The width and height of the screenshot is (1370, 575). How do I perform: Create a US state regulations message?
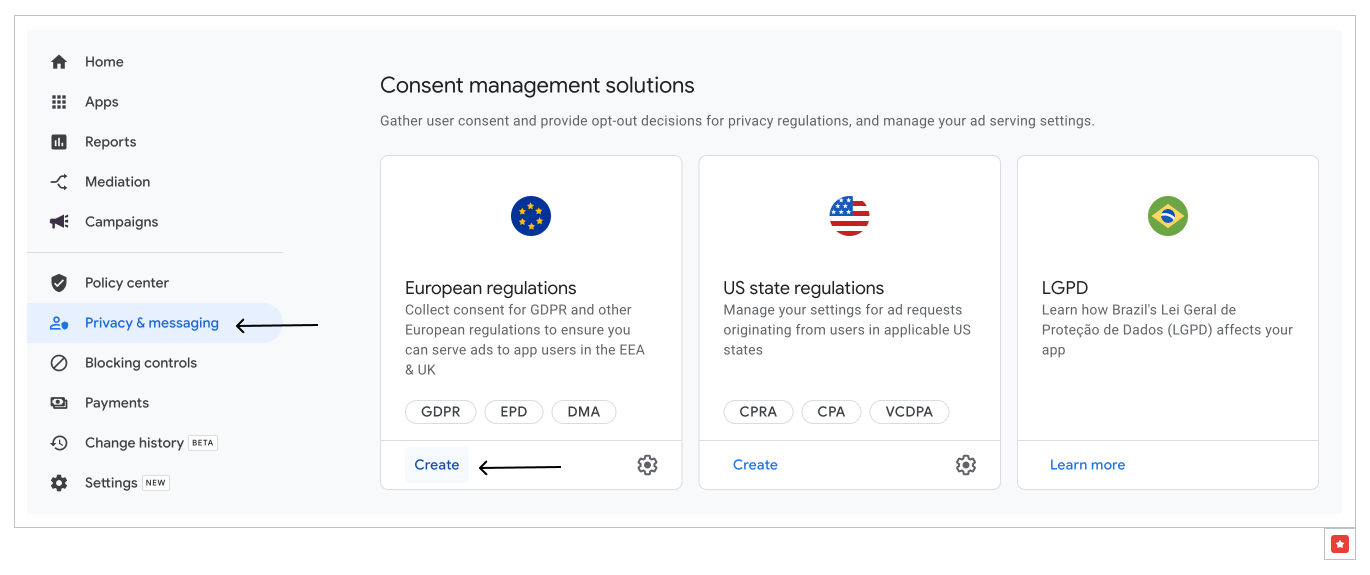coord(755,465)
